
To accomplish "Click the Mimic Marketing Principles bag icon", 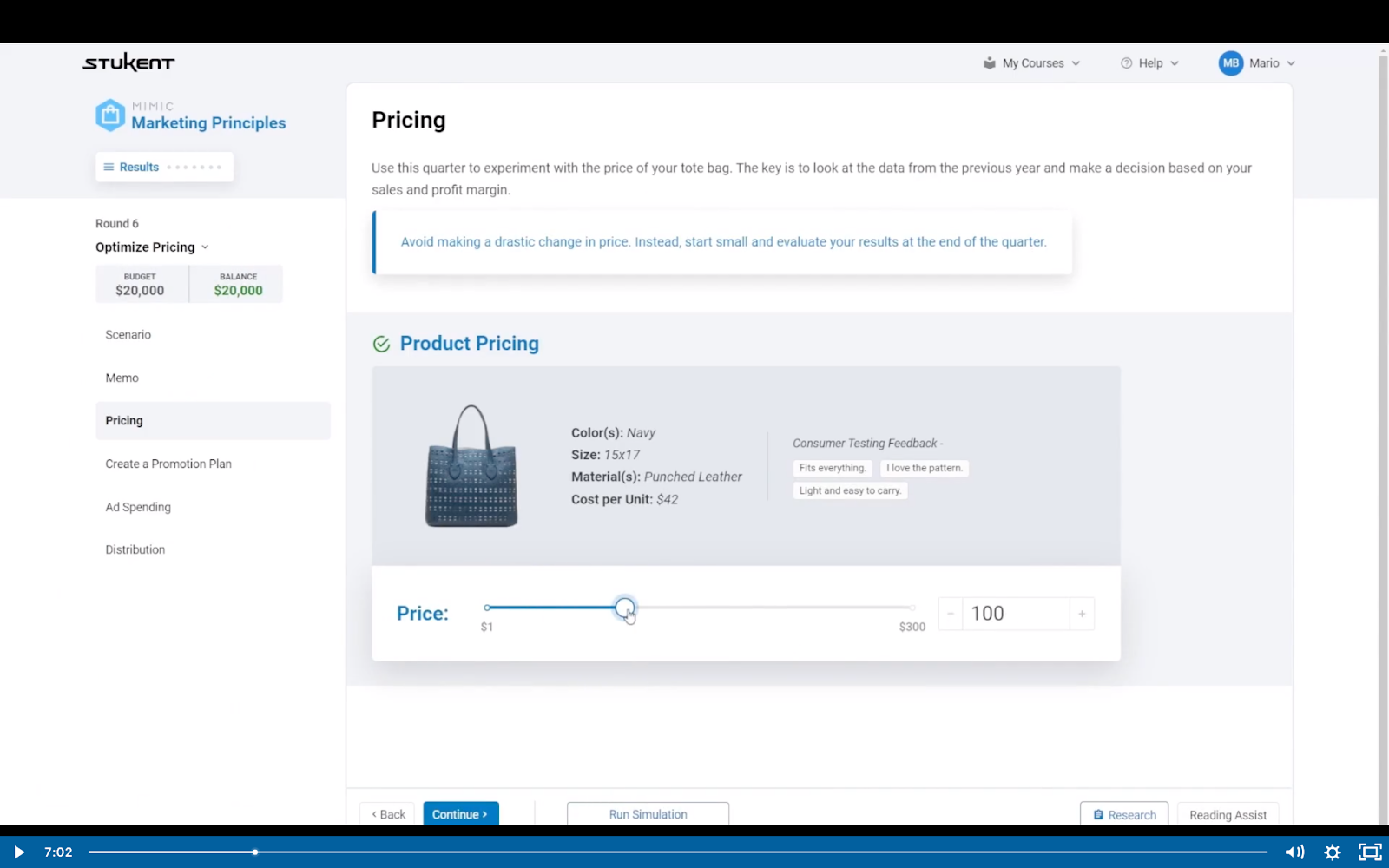I will (110, 115).
